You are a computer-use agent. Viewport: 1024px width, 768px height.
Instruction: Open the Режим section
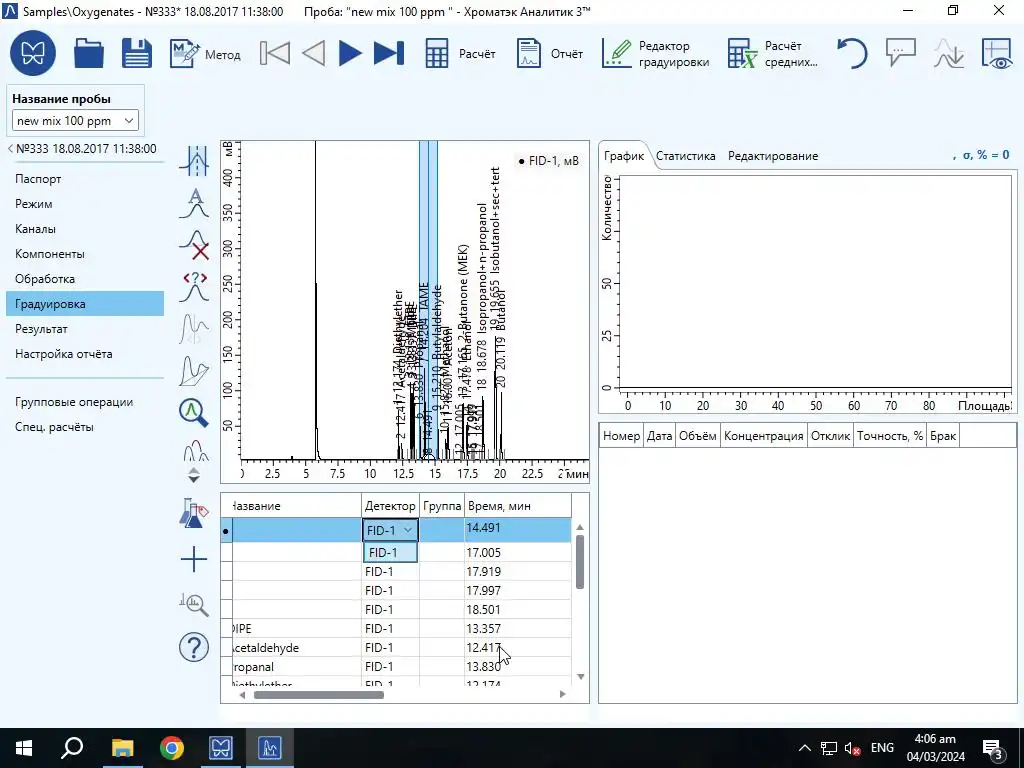pyautogui.click(x=85, y=204)
